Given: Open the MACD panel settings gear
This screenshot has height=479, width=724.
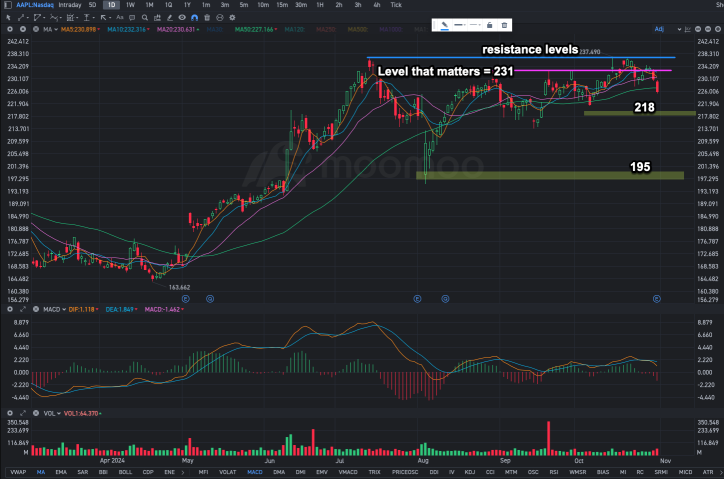Looking at the screenshot, I should (x=10, y=309).
